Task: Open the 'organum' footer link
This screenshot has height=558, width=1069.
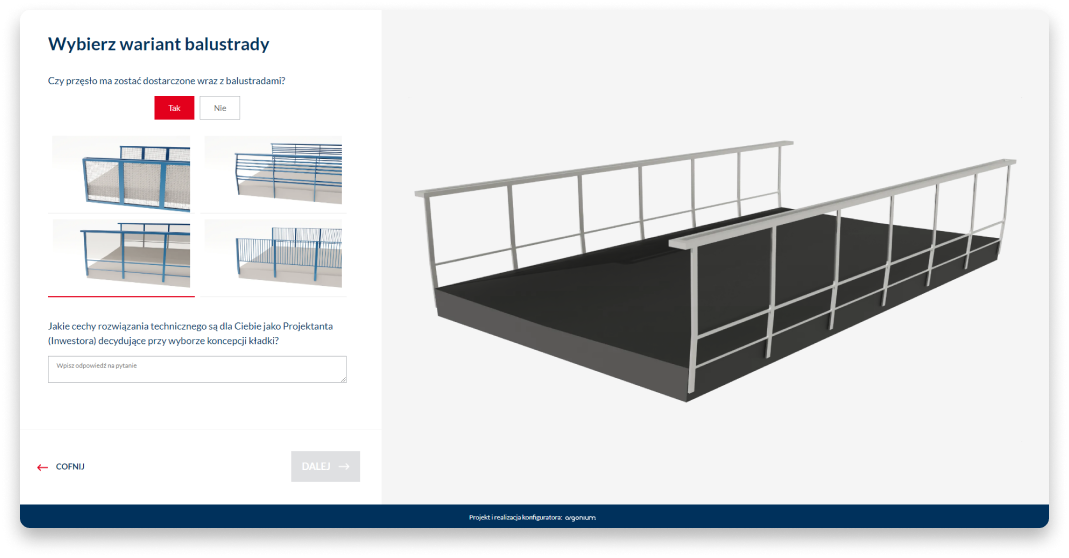Action: (x=580, y=517)
